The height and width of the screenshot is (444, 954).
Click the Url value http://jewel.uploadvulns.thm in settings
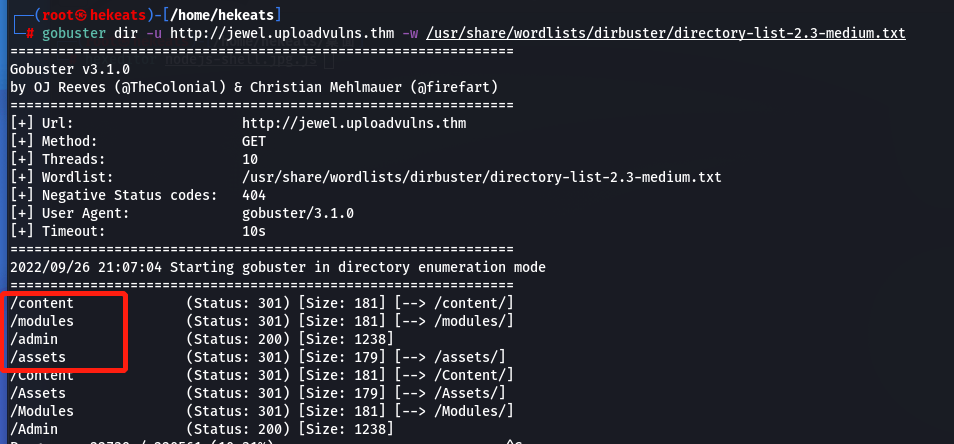354,123
